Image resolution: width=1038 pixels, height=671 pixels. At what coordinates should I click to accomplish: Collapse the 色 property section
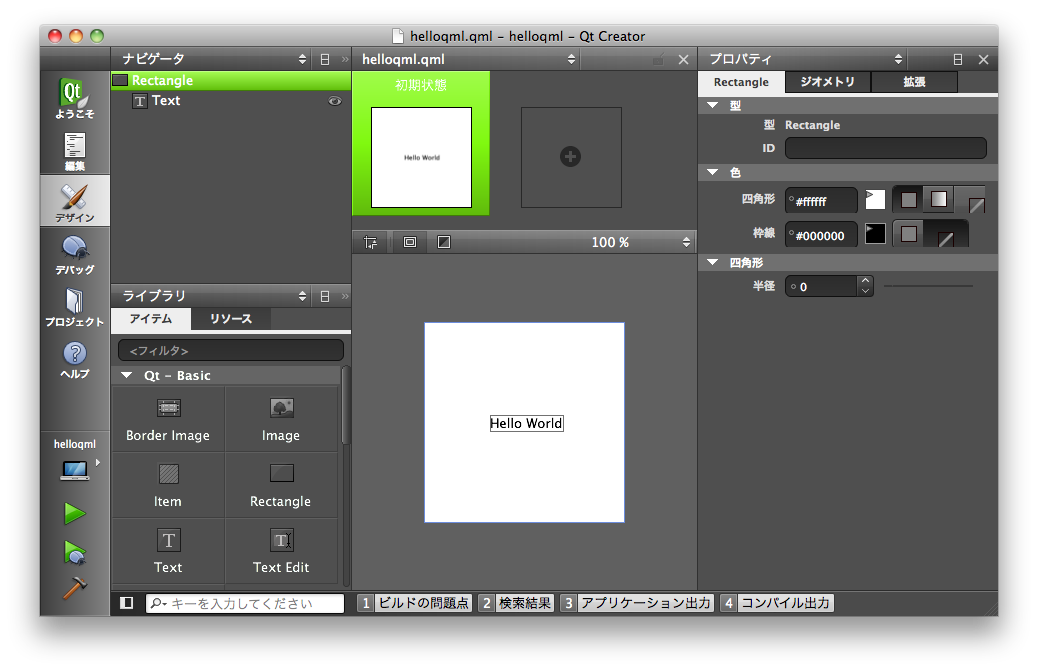tap(713, 172)
